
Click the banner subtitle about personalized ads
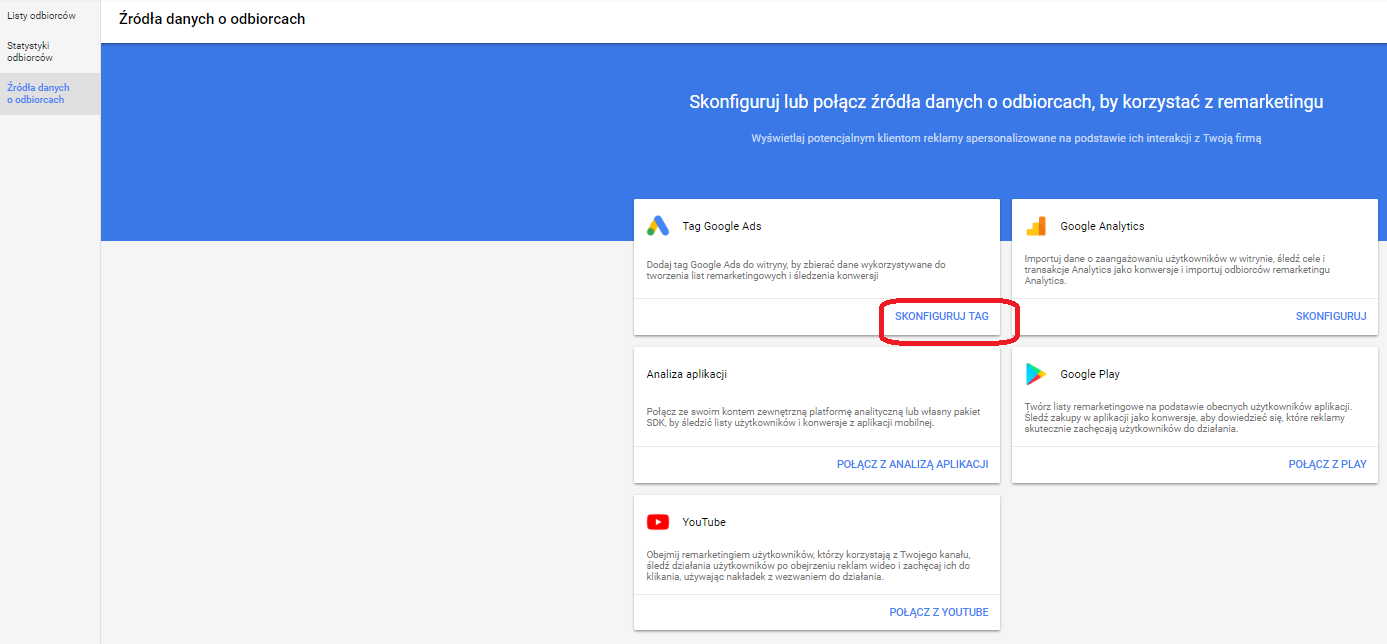[x=1006, y=138]
